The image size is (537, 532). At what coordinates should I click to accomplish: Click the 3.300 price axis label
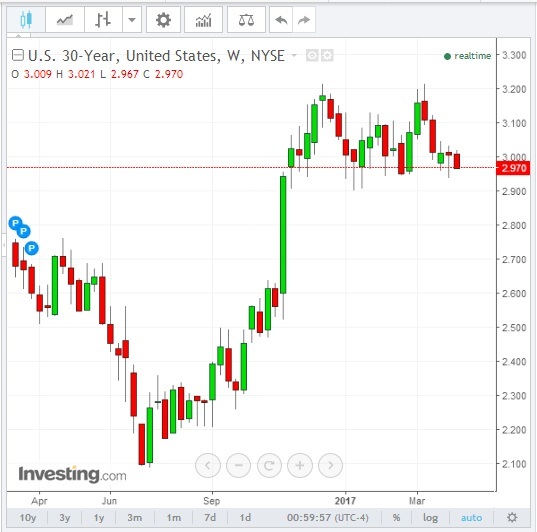(x=514, y=55)
